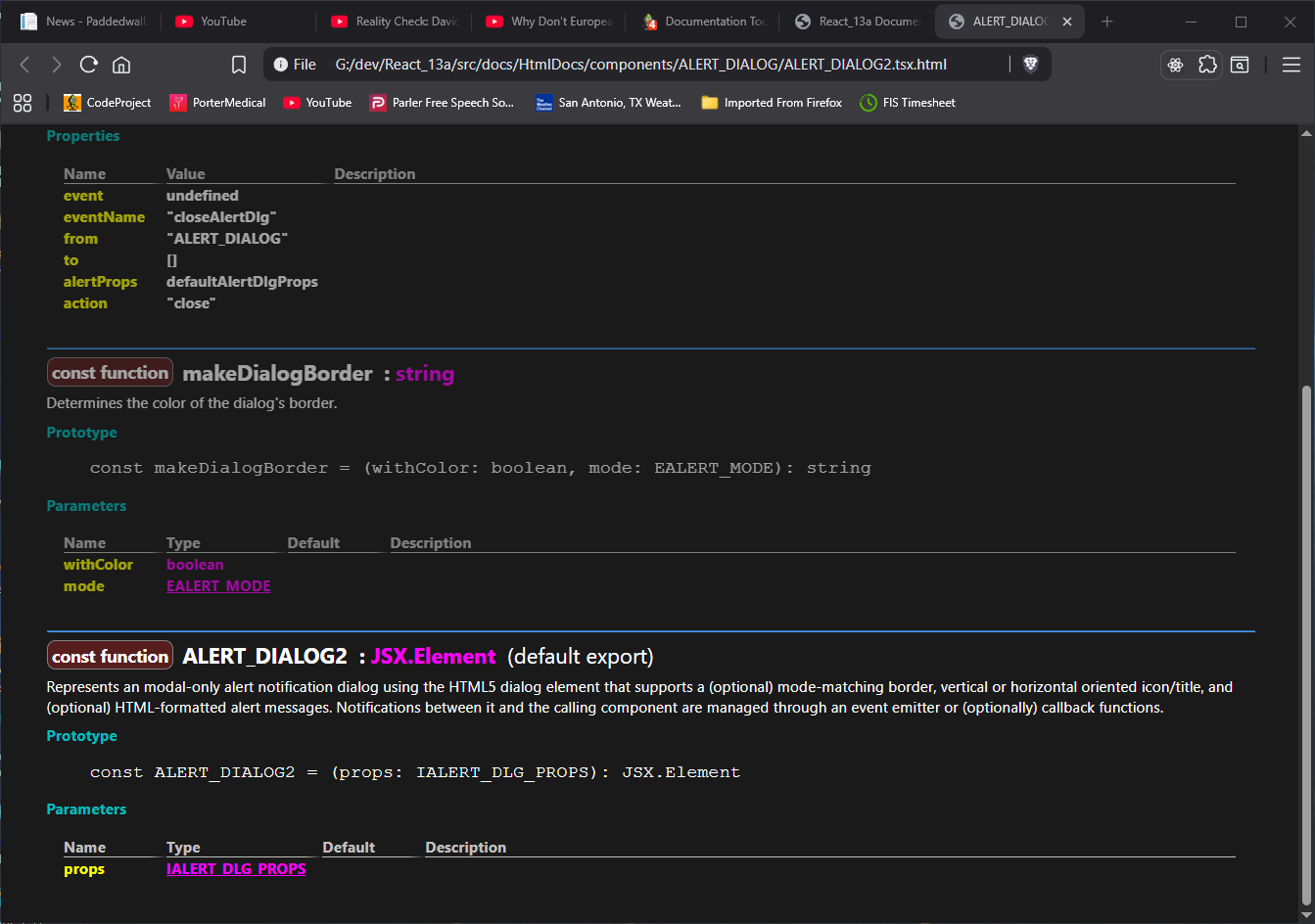Click the withColor parameter name

(98, 565)
